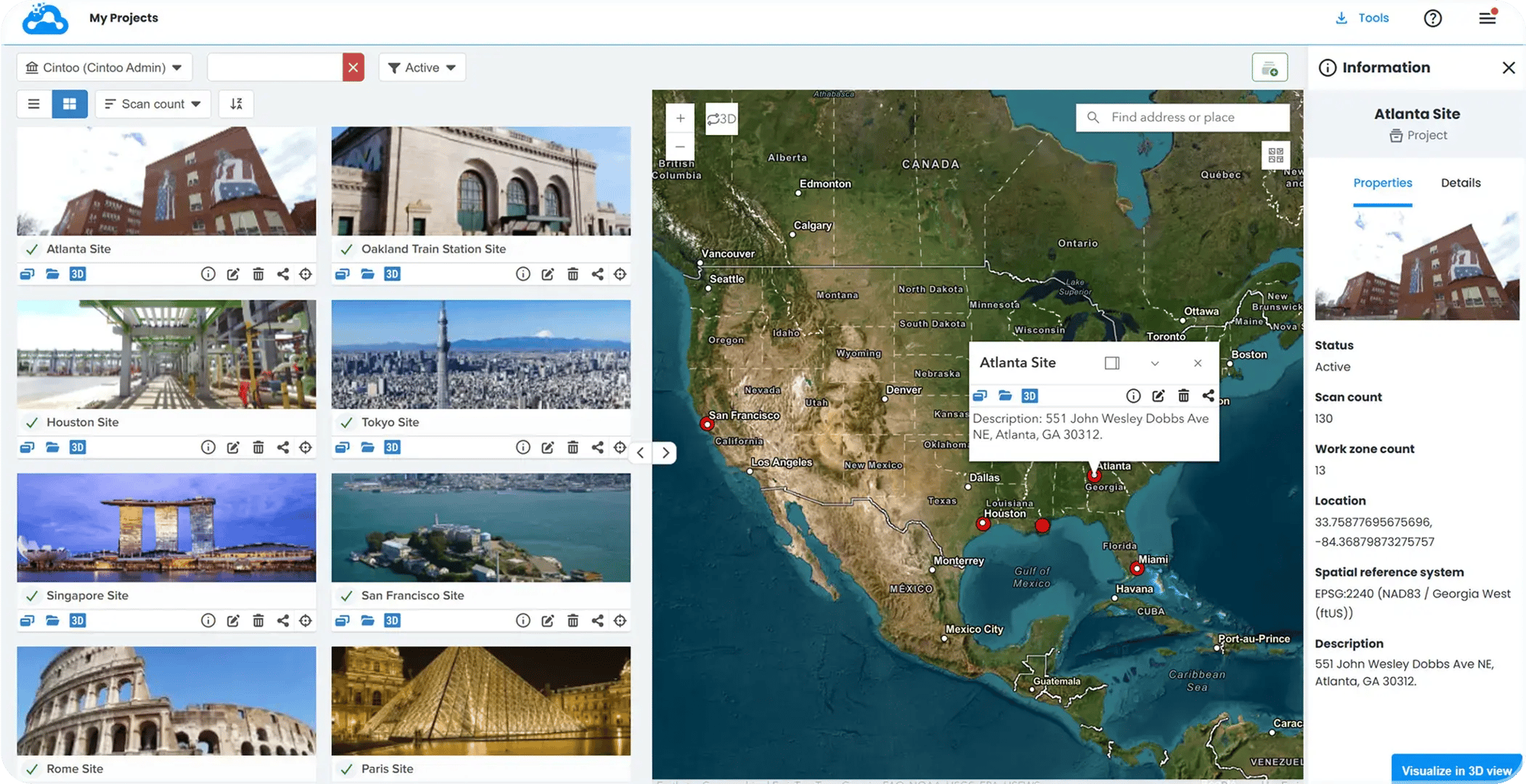Toggle the map 3D mode button
This screenshot has width=1526, height=784.
point(721,119)
